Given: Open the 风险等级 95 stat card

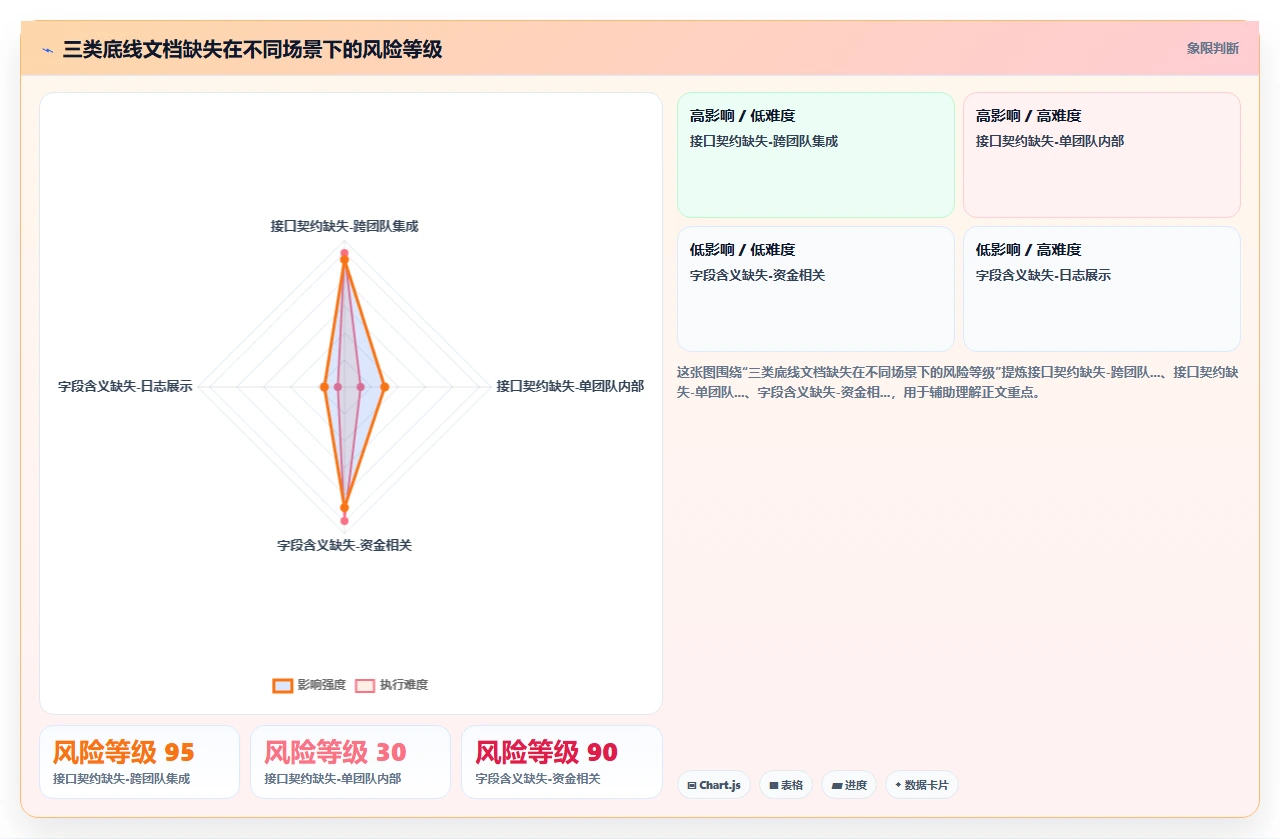Looking at the screenshot, I should click(140, 762).
